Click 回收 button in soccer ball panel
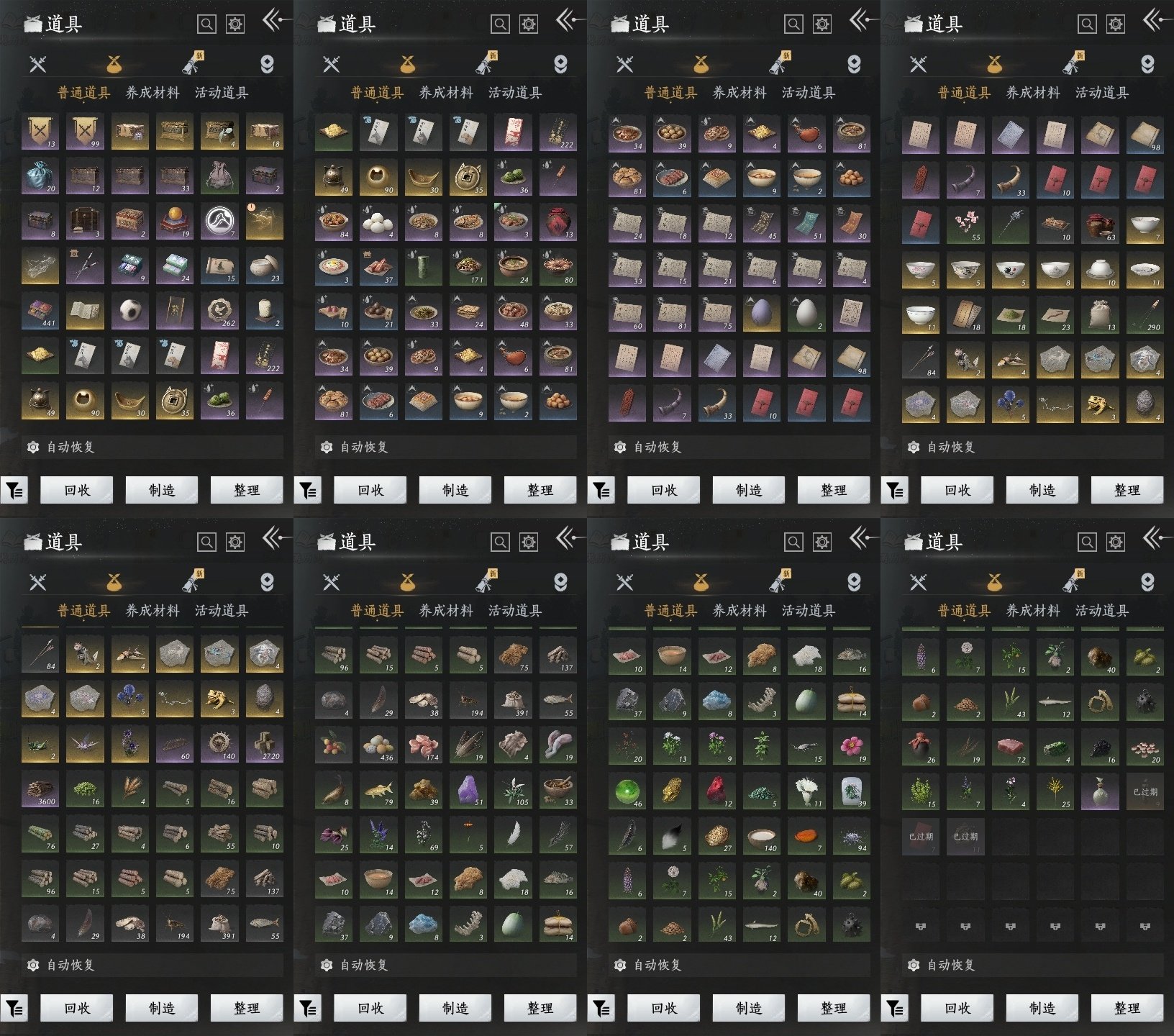This screenshot has height=1036, width=1174. tap(77, 490)
